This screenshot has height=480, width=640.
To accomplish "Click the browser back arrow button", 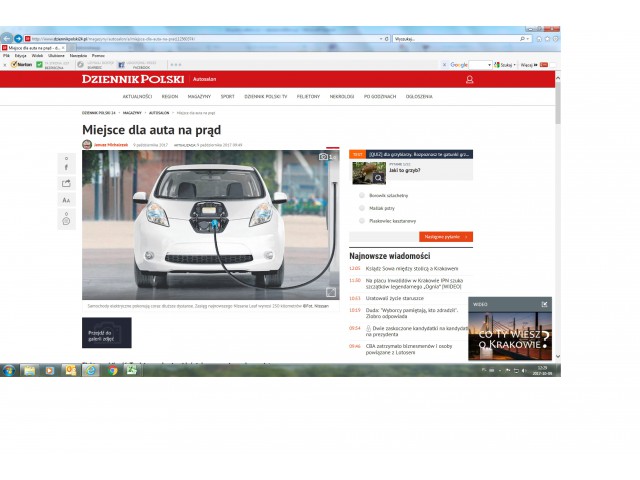I will pos(7,38).
